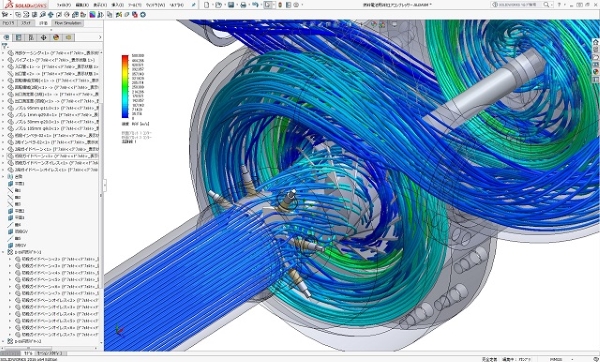
Task: Click the Print icon in toolbar
Action: click(243, 5)
